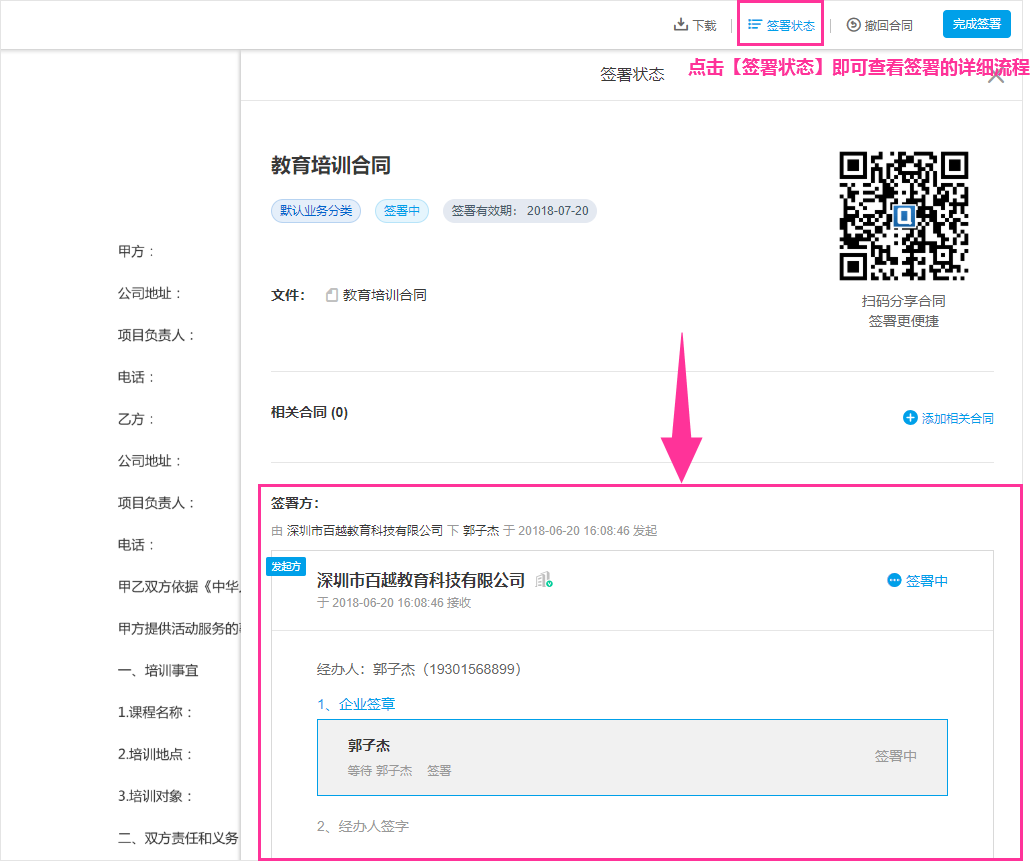Click the 签署中 status icon on the right
The height and width of the screenshot is (861, 1031).
coord(894,580)
